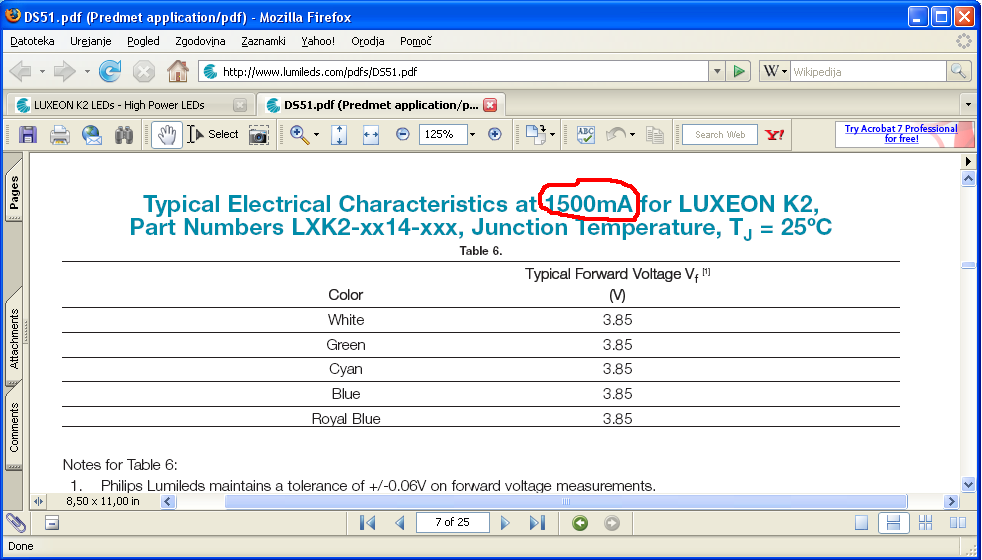Image resolution: width=982 pixels, height=560 pixels.
Task: Go to previous view (green arrow)
Action: coord(580,522)
